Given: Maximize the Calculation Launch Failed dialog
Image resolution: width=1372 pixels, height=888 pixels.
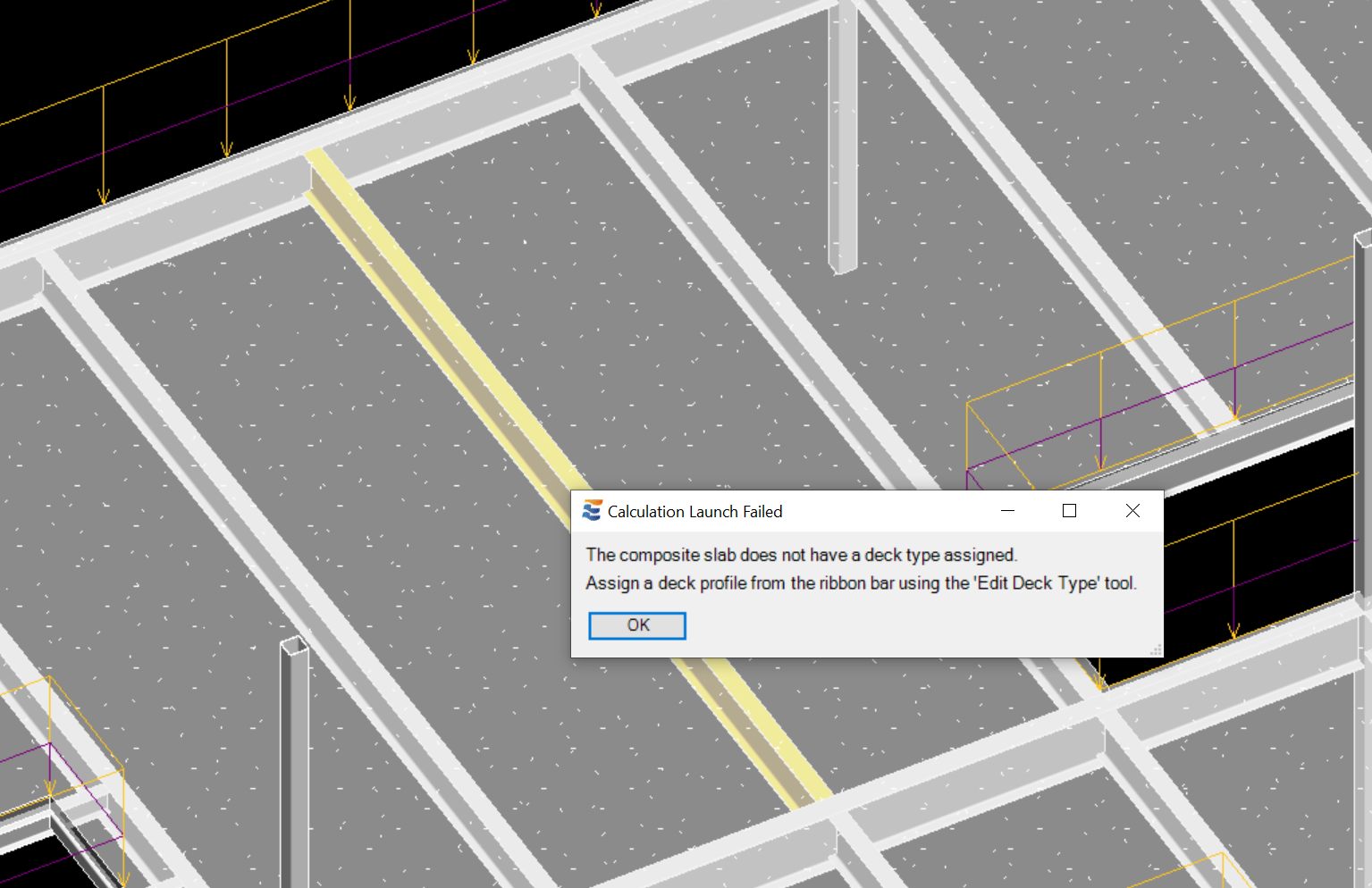Looking at the screenshot, I should [x=1069, y=511].
